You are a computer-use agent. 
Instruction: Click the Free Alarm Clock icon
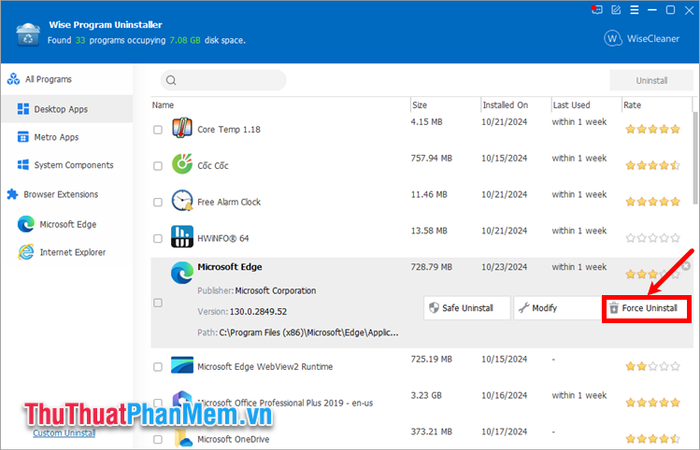(x=182, y=200)
